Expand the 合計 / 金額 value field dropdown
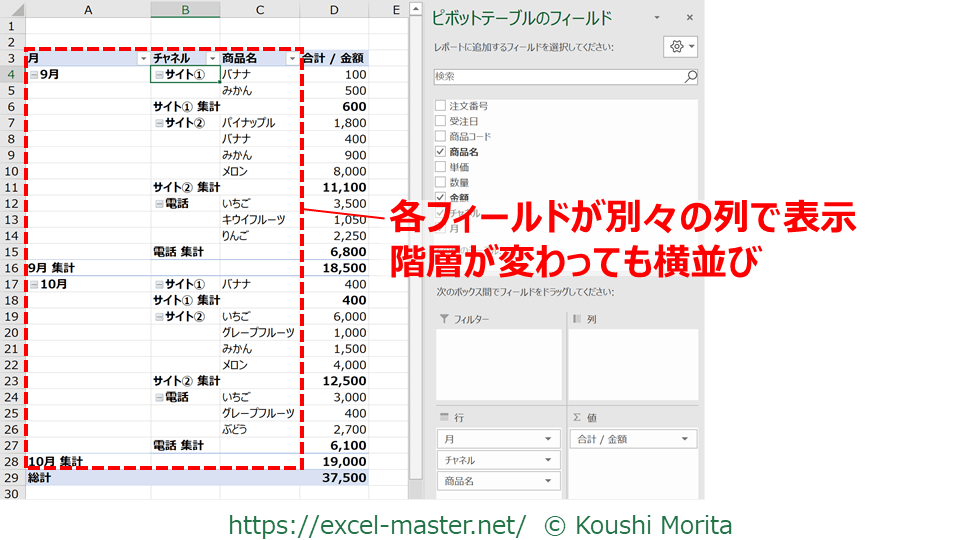Screen dimensions: 960x540 point(684,439)
